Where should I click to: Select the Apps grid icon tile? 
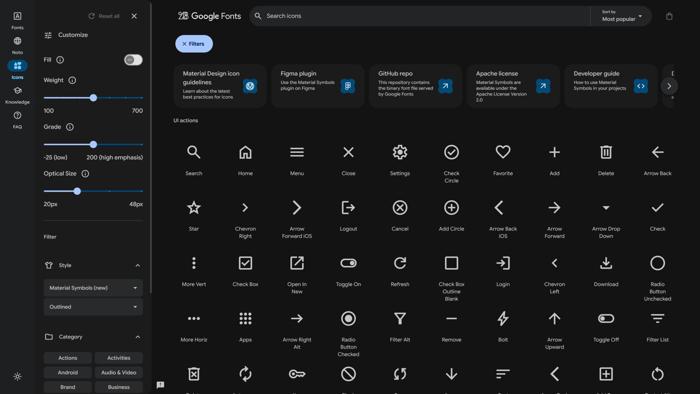245,326
